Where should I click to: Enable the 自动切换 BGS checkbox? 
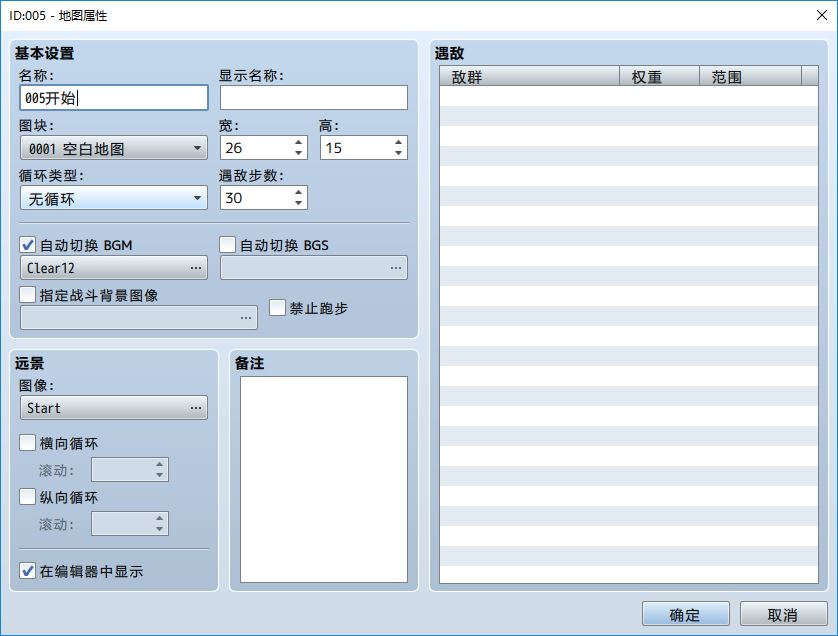coord(228,245)
